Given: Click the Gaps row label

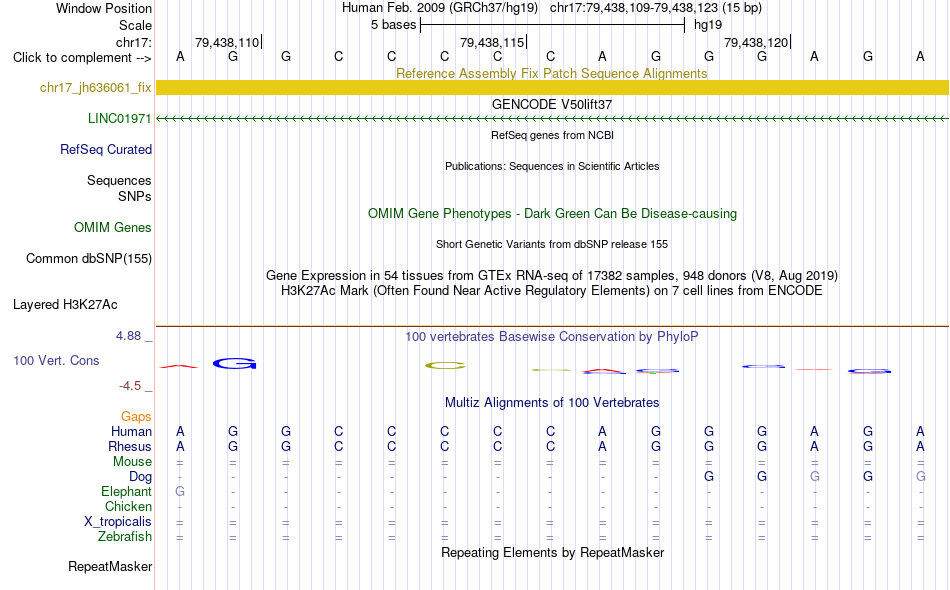Looking at the screenshot, I should (x=136, y=416).
